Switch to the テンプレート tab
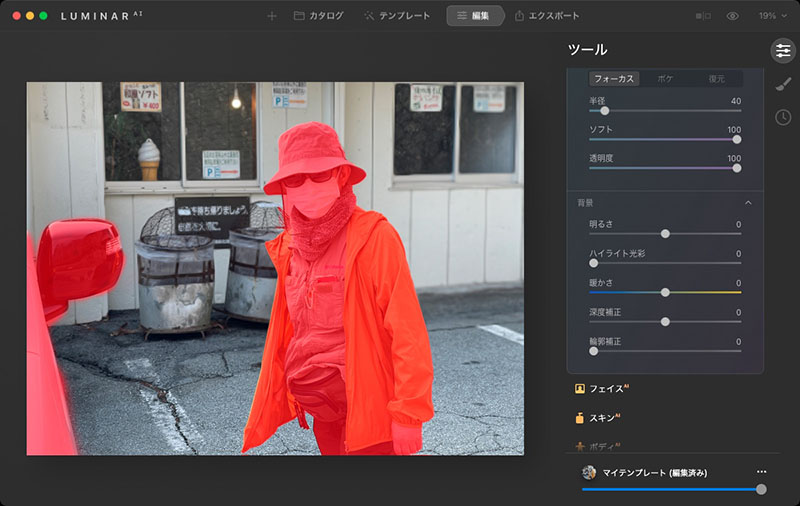The height and width of the screenshot is (506, 800). [x=397, y=16]
